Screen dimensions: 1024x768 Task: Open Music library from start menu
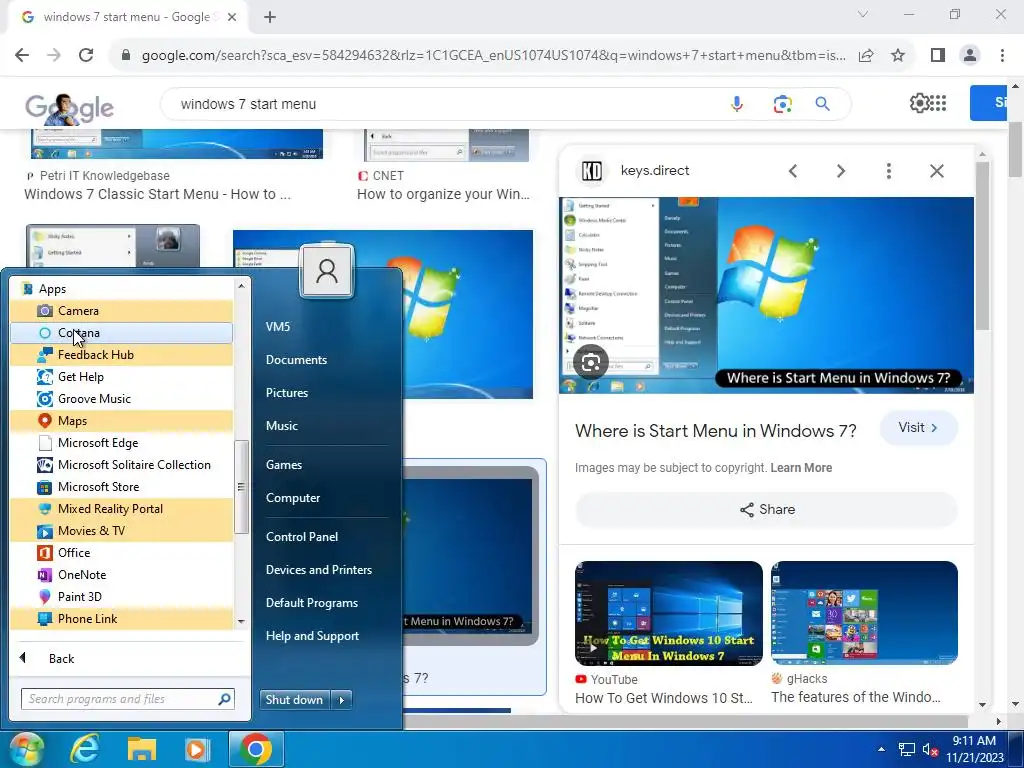point(281,426)
